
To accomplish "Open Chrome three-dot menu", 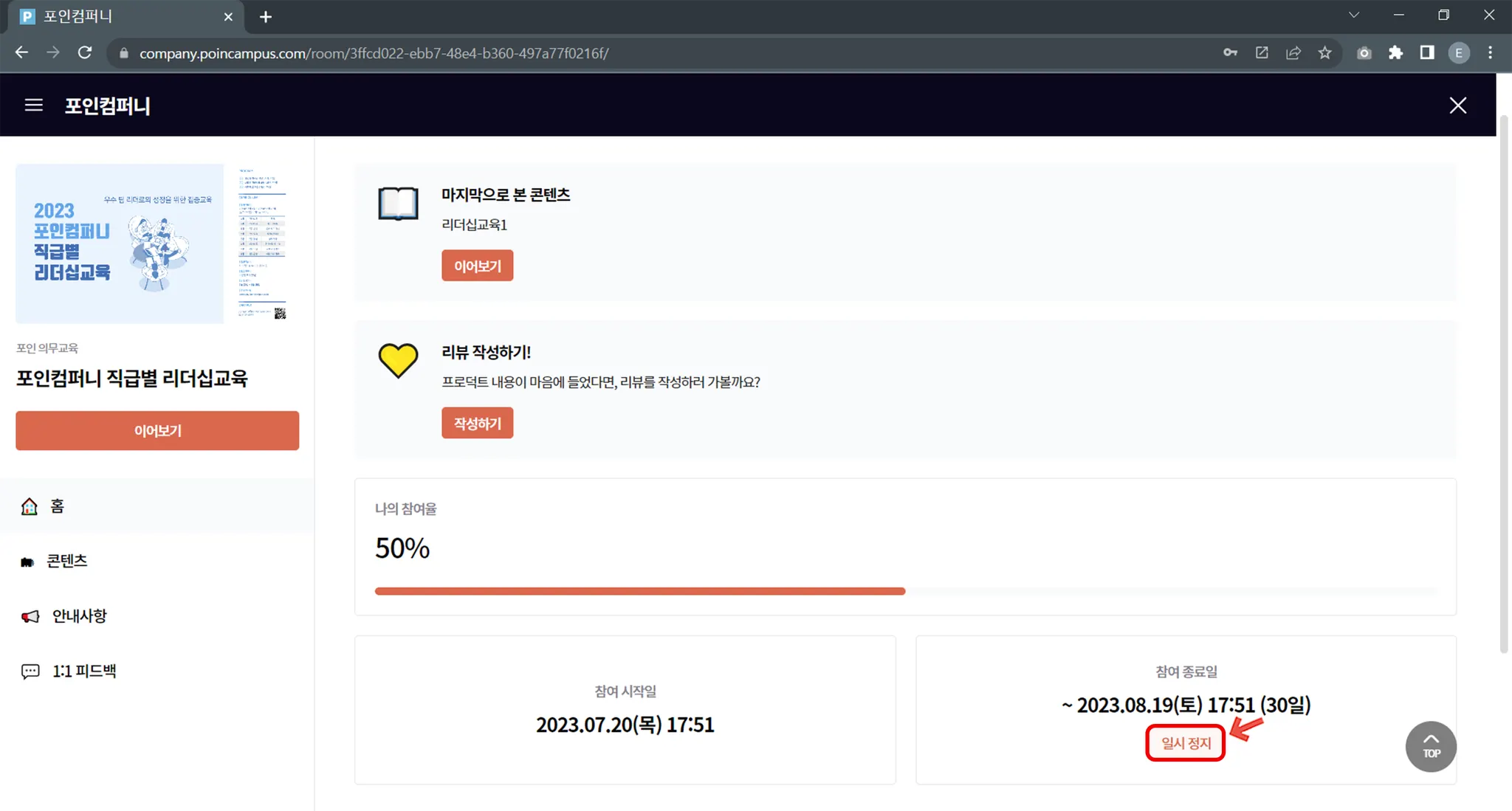I will point(1490,53).
